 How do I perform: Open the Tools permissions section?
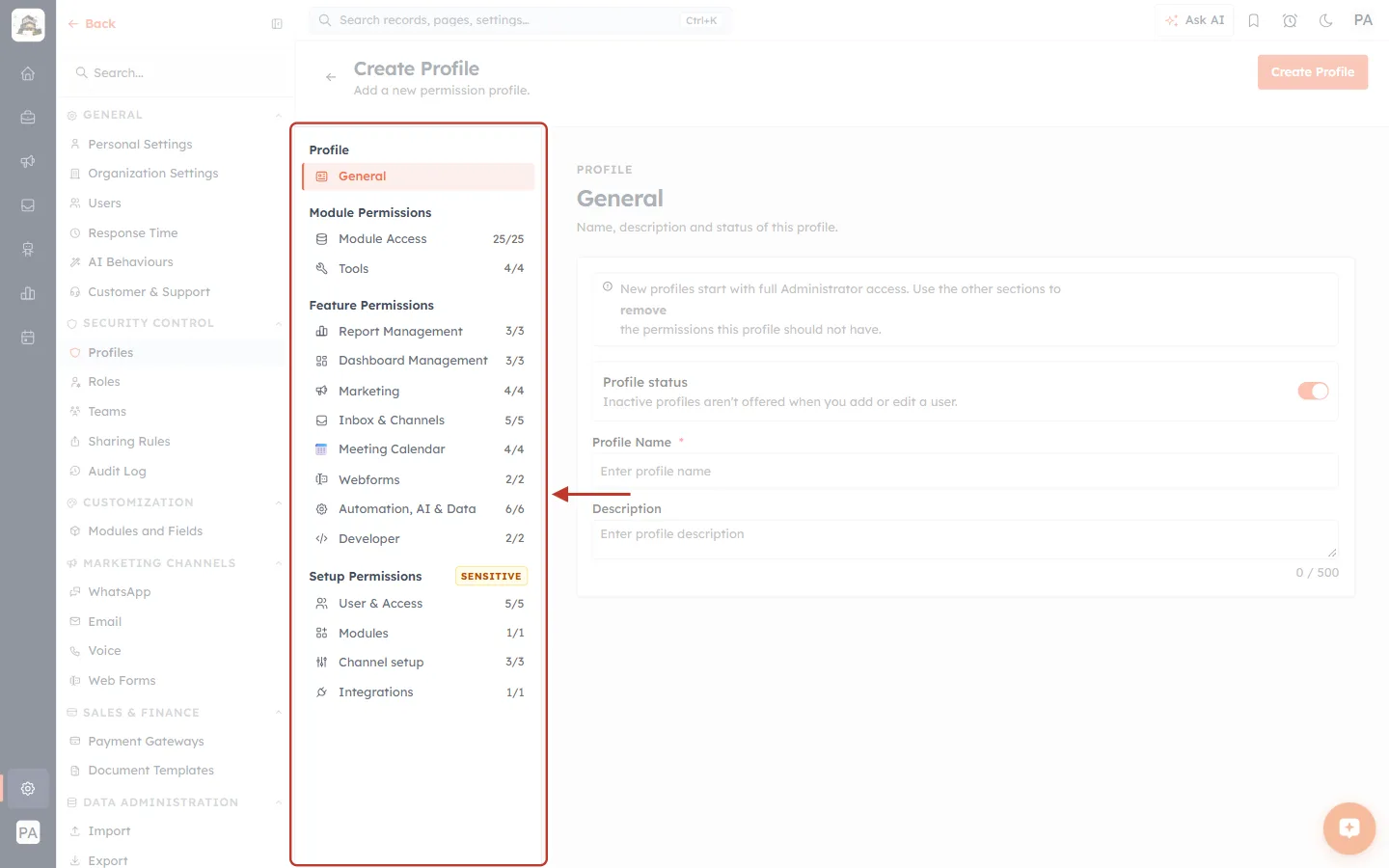coord(418,269)
